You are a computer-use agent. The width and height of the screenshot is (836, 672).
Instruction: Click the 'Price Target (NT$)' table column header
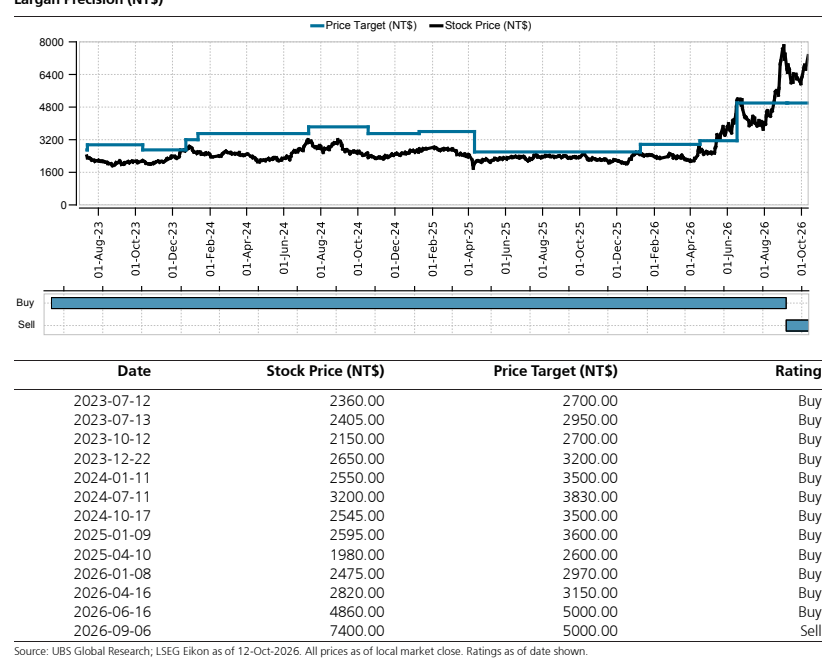[x=556, y=371]
